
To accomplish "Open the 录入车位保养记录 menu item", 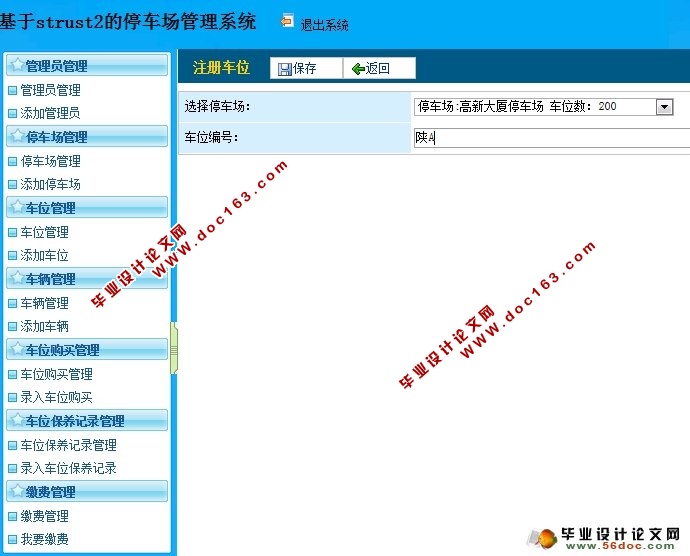I will [68, 468].
